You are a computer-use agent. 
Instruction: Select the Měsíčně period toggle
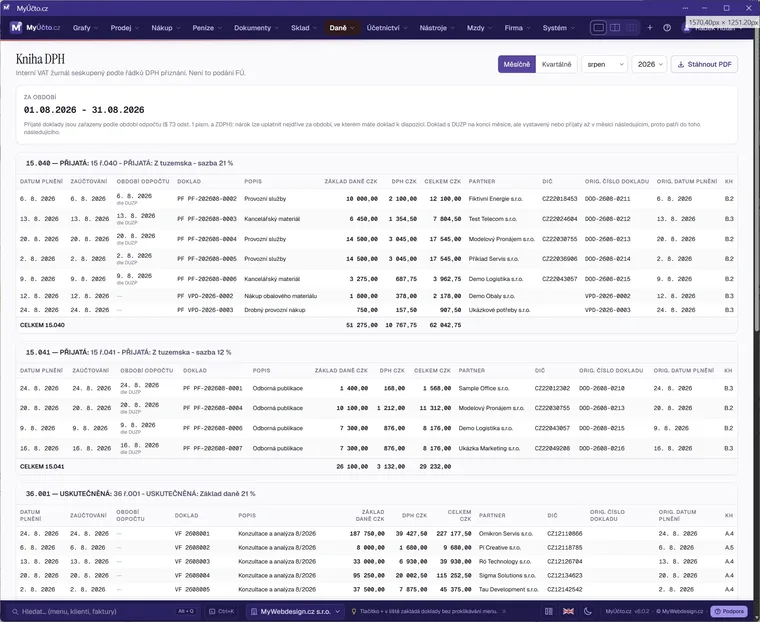click(517, 64)
